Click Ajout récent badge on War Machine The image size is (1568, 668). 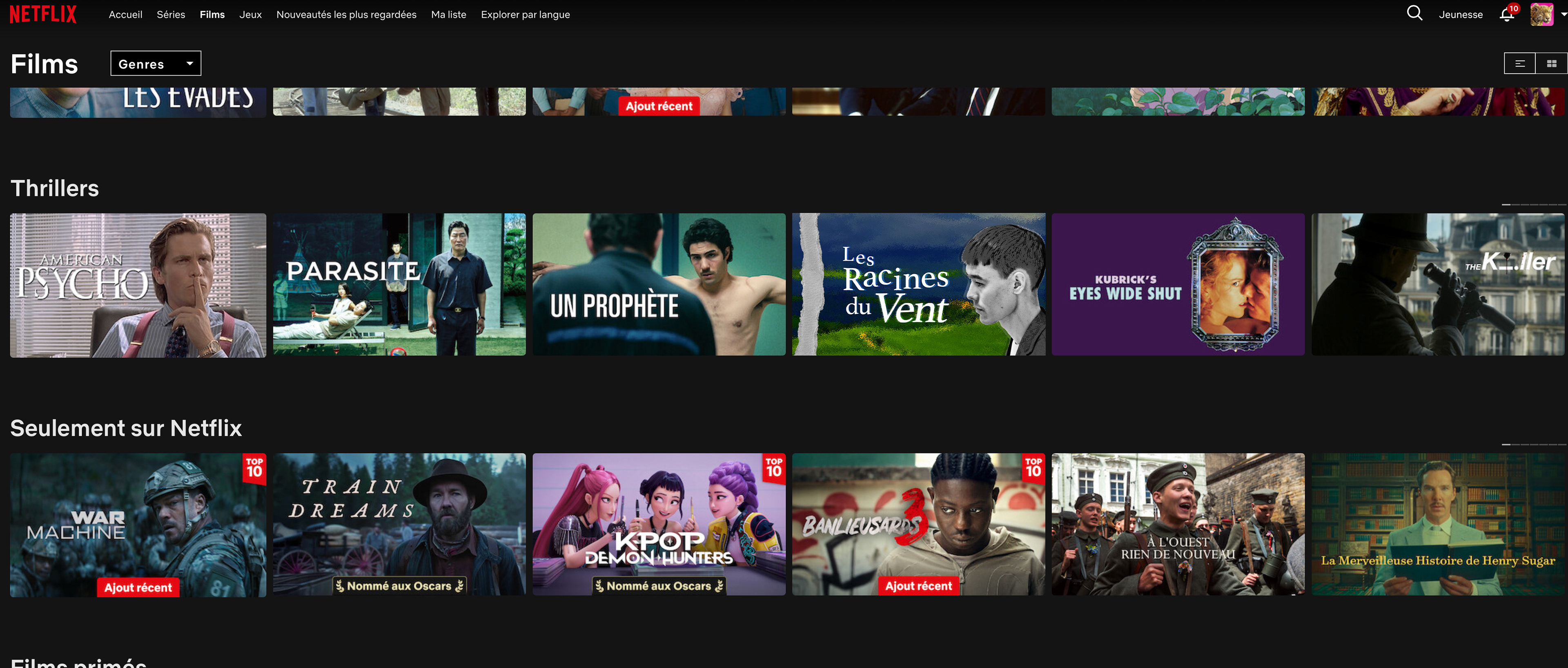pos(138,587)
